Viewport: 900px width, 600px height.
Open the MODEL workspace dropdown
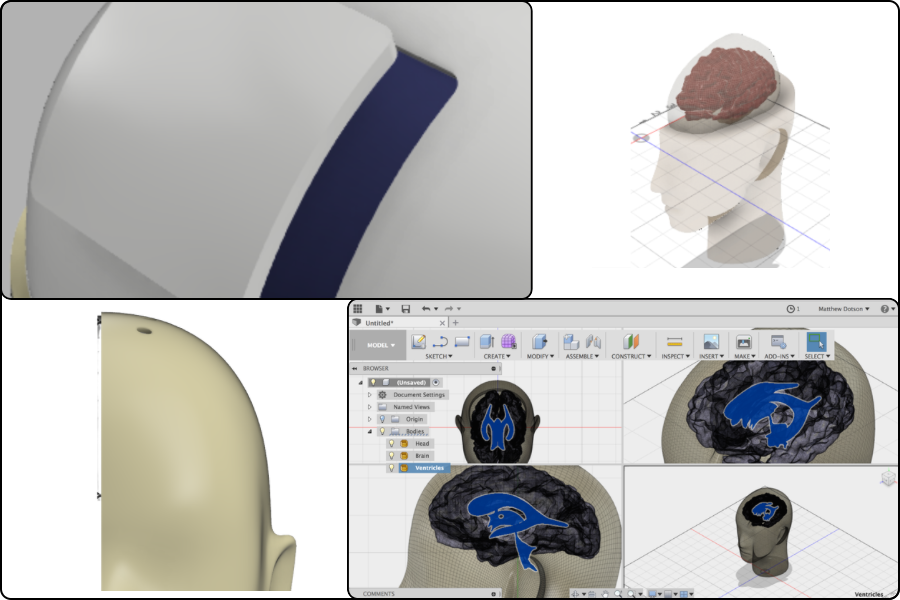coord(381,345)
